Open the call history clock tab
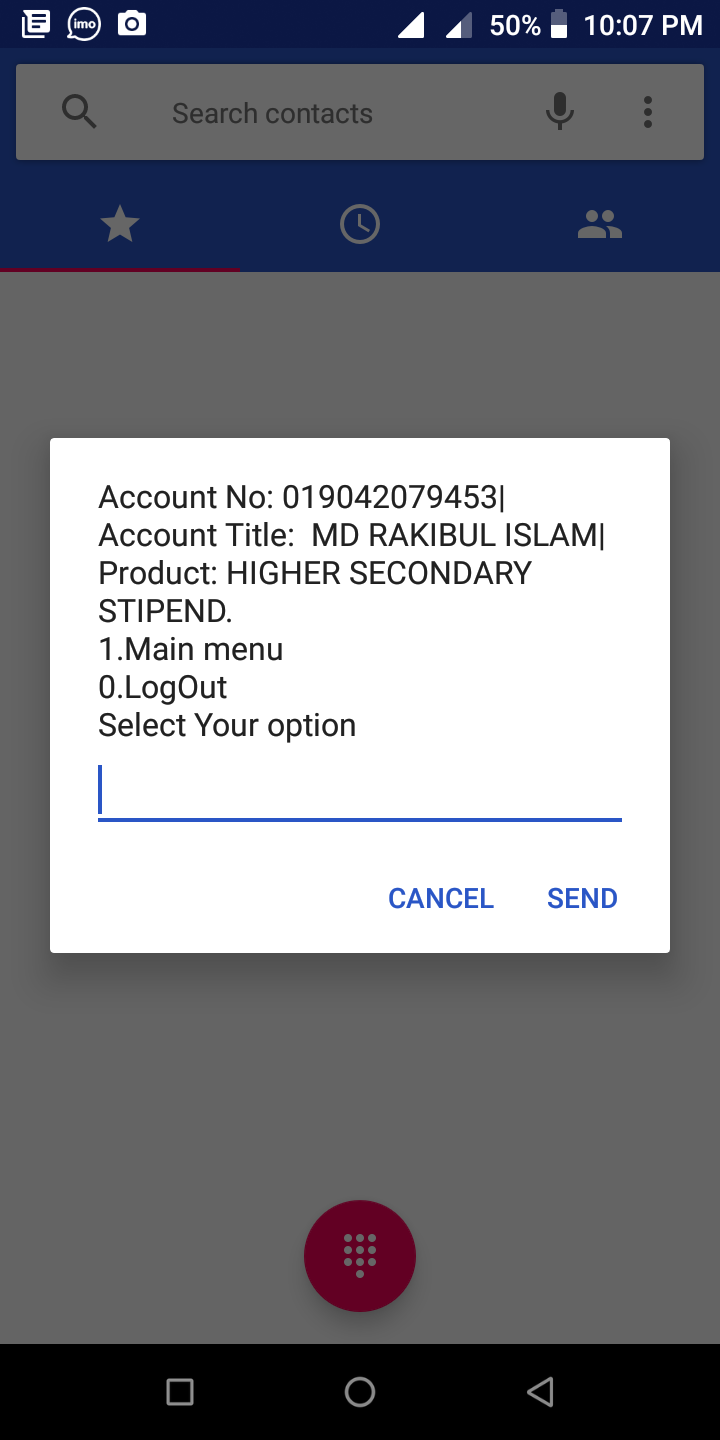This screenshot has height=1440, width=720. coord(360,224)
